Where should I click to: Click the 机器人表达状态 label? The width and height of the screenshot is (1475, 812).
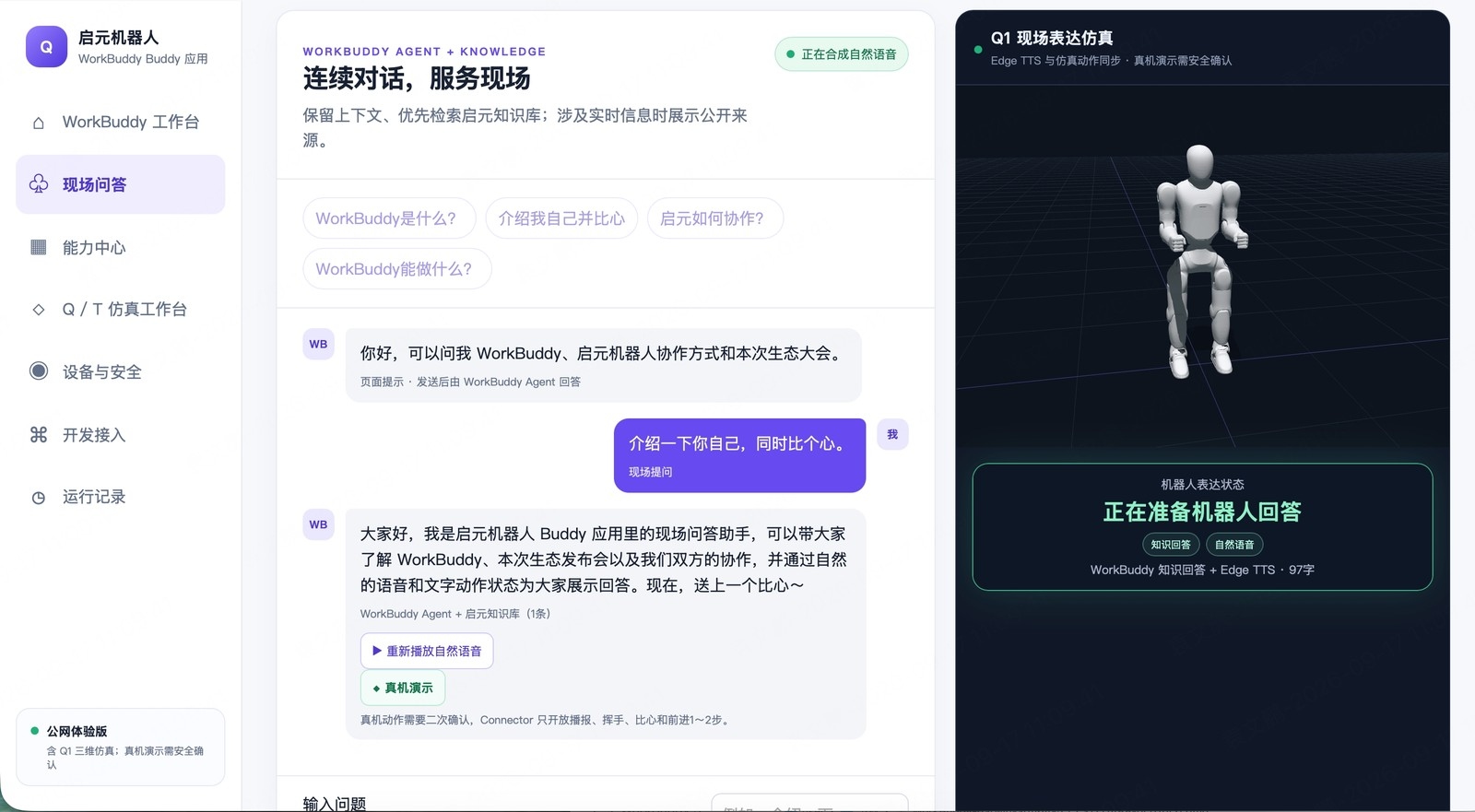pos(1202,484)
